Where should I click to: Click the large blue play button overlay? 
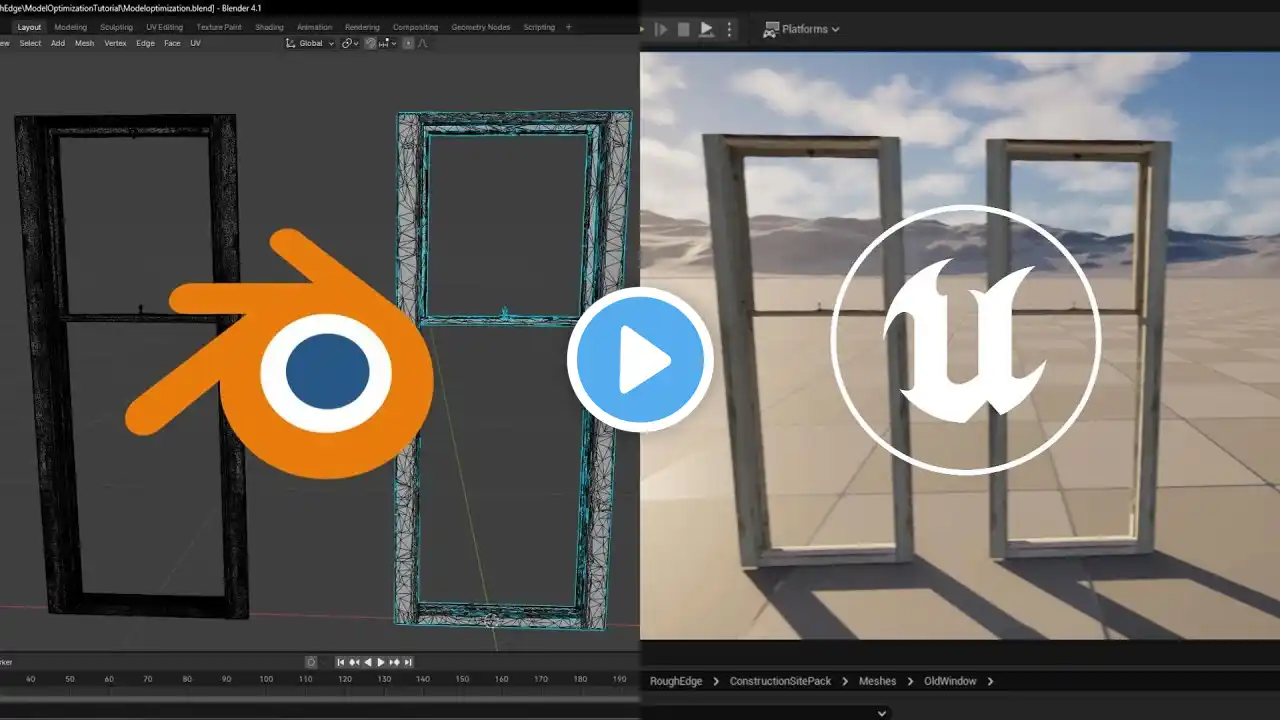coord(640,359)
